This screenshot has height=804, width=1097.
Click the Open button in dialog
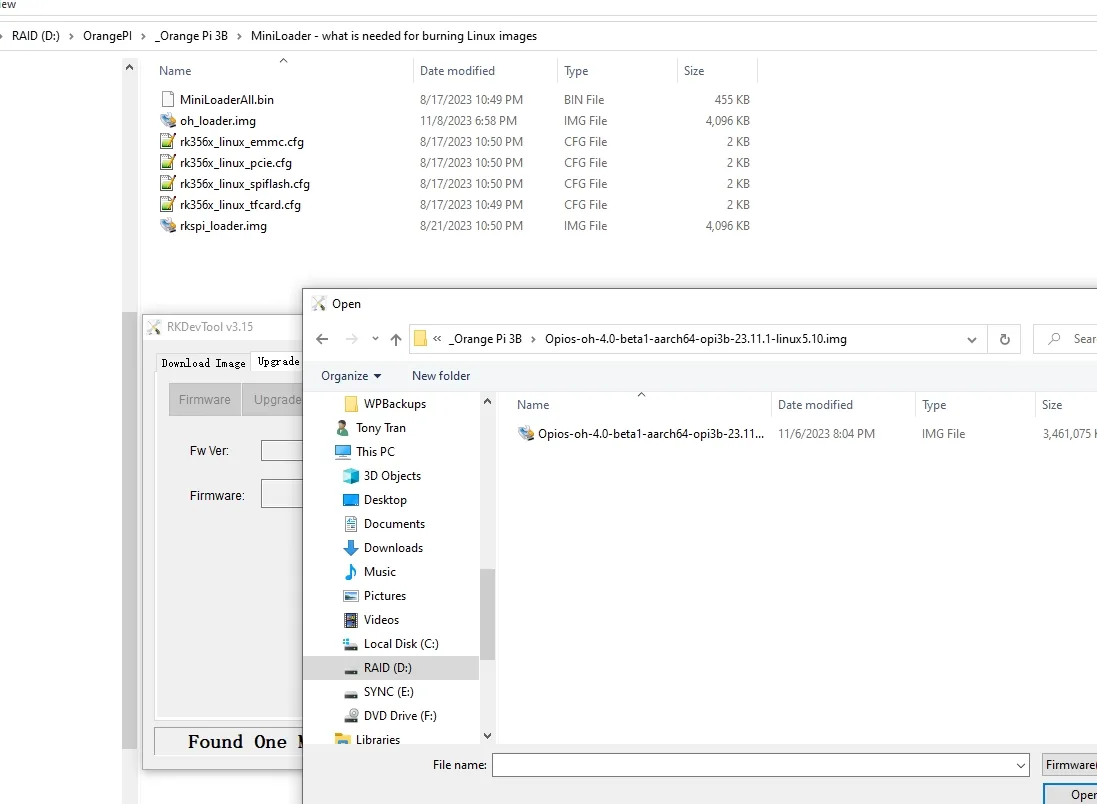pos(1070,794)
